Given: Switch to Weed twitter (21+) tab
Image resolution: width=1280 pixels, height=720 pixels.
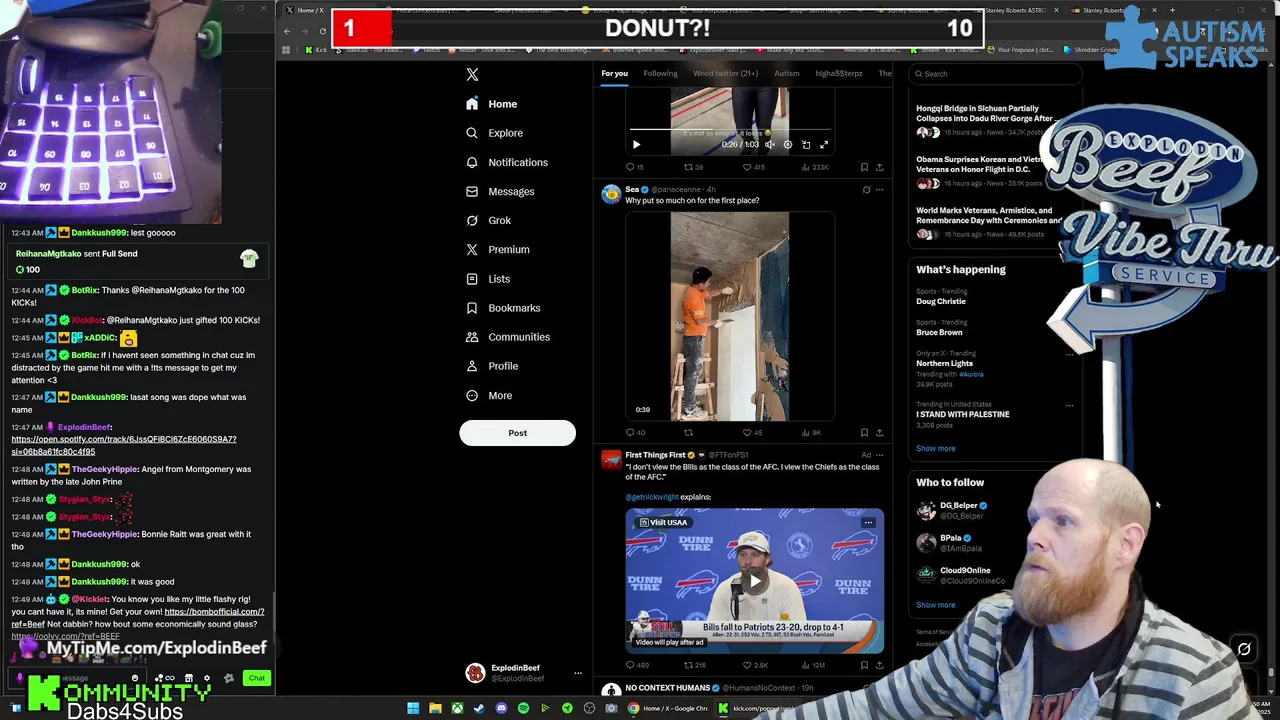Looking at the screenshot, I should [725, 73].
